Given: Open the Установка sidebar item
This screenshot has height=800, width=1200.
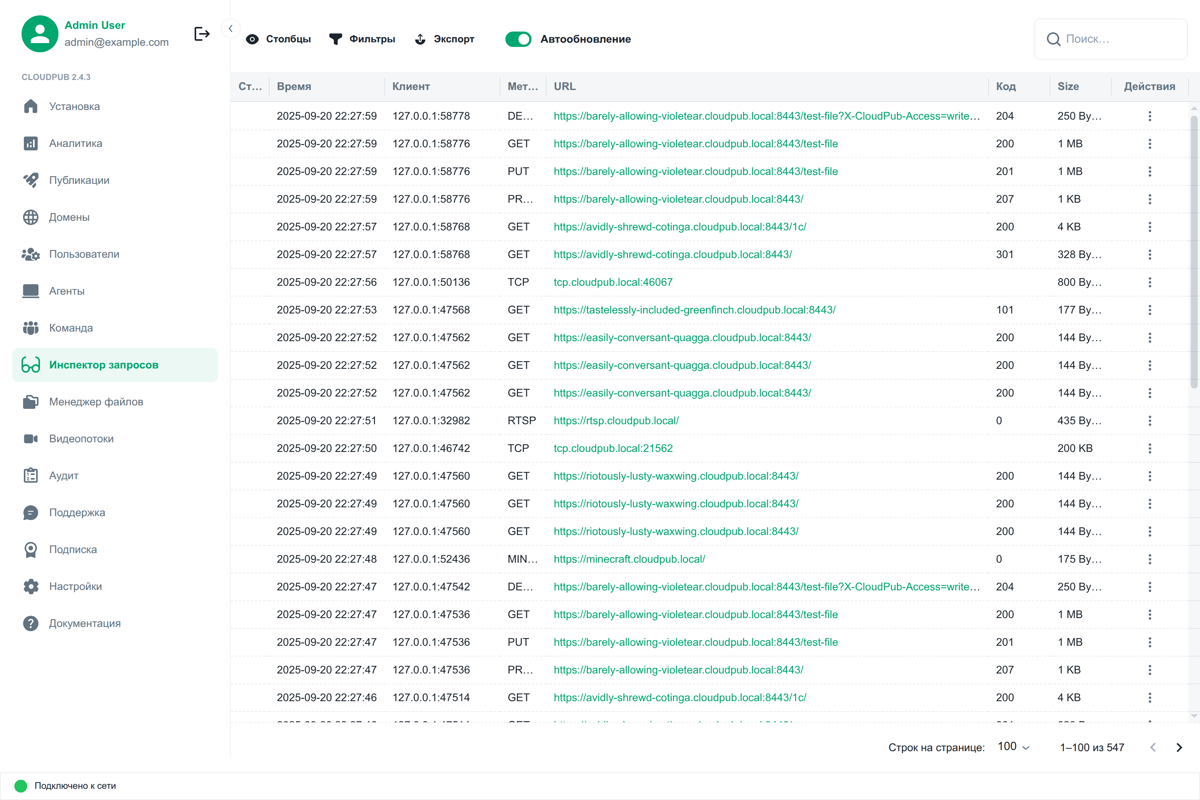Looking at the screenshot, I should click(x=75, y=107).
